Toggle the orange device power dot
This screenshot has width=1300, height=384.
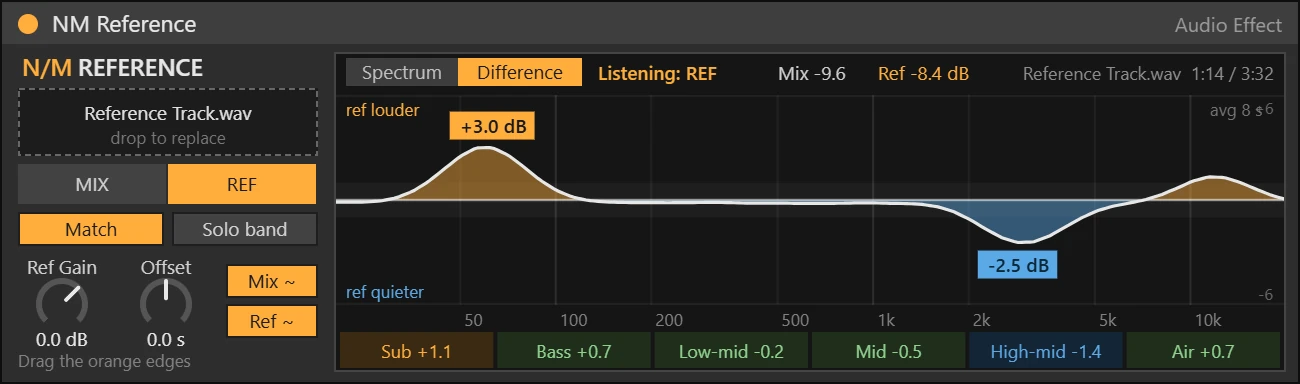point(28,23)
